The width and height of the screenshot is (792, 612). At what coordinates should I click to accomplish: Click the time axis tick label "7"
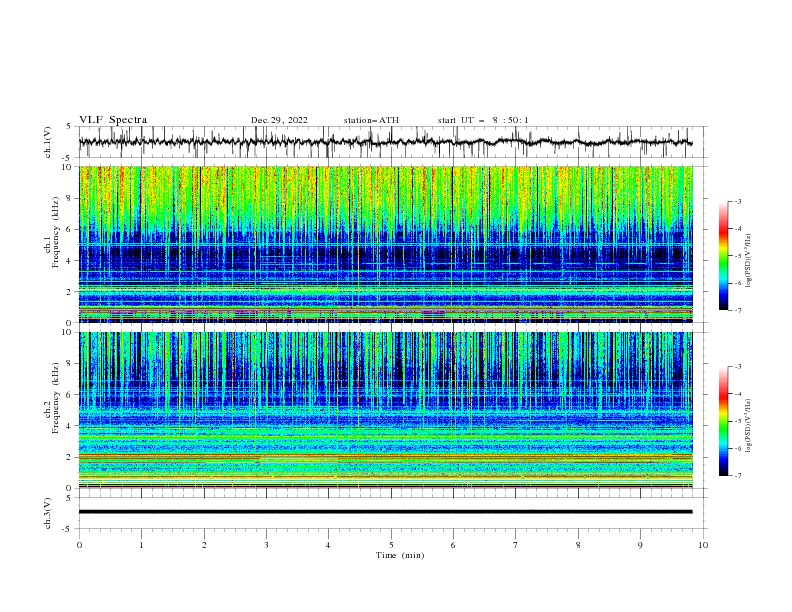tap(516, 545)
